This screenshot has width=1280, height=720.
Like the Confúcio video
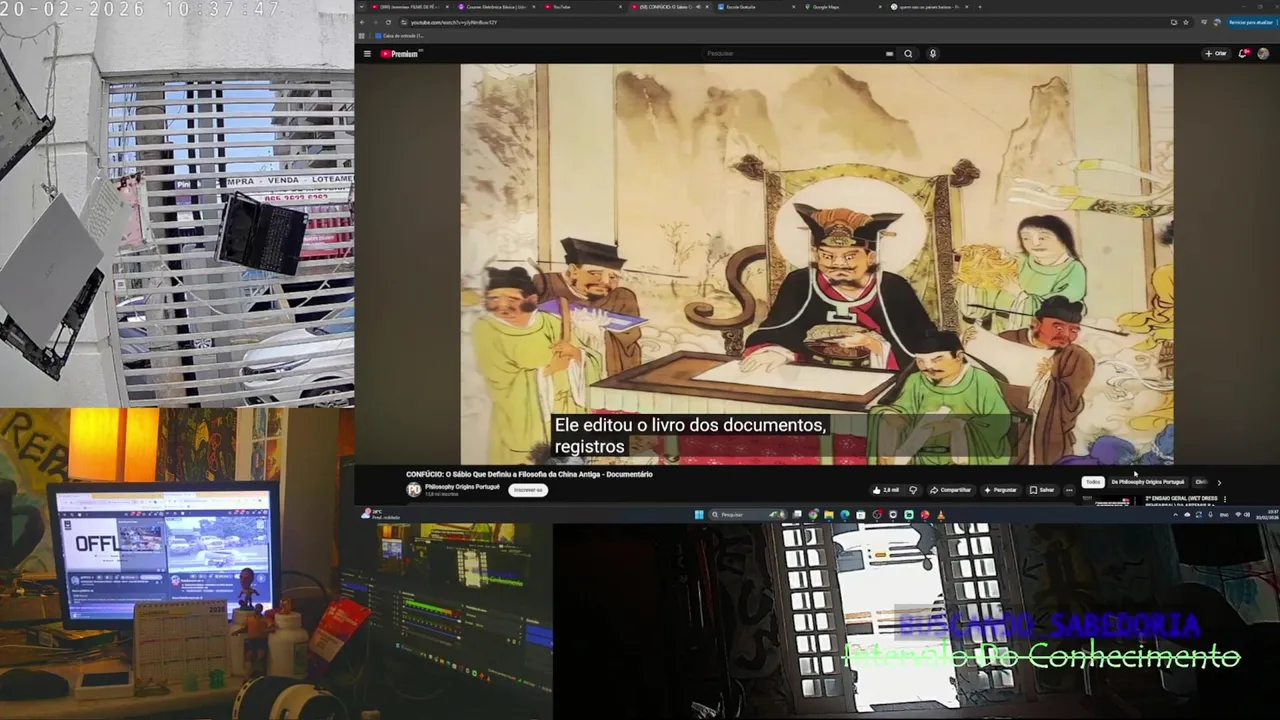point(887,490)
